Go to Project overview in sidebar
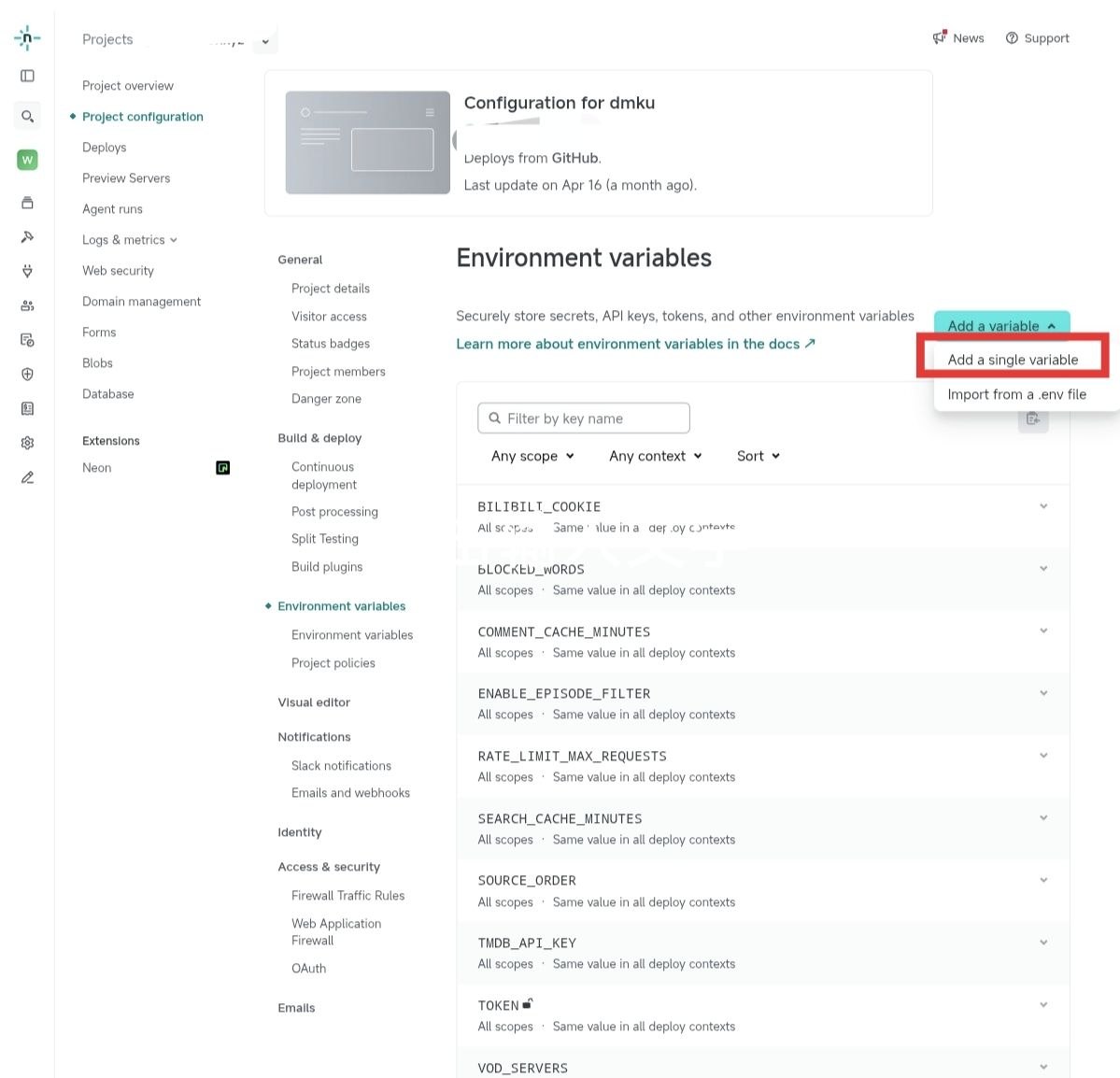 coord(128,86)
